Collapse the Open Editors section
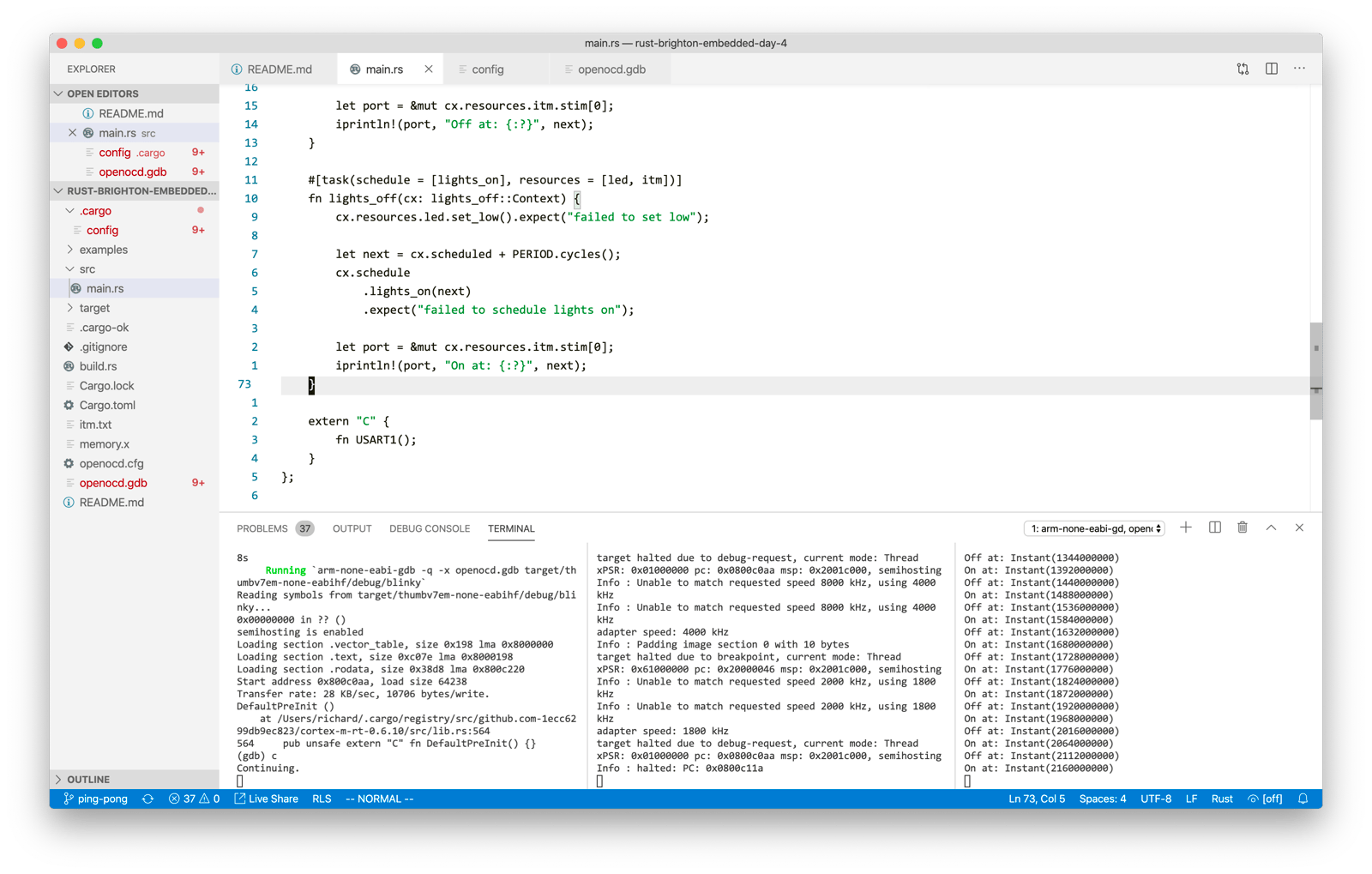 point(134,93)
